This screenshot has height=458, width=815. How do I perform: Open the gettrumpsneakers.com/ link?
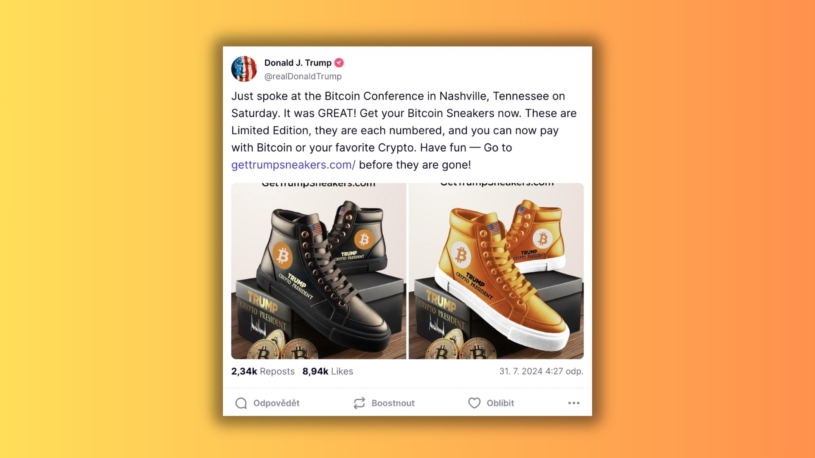coord(293,165)
